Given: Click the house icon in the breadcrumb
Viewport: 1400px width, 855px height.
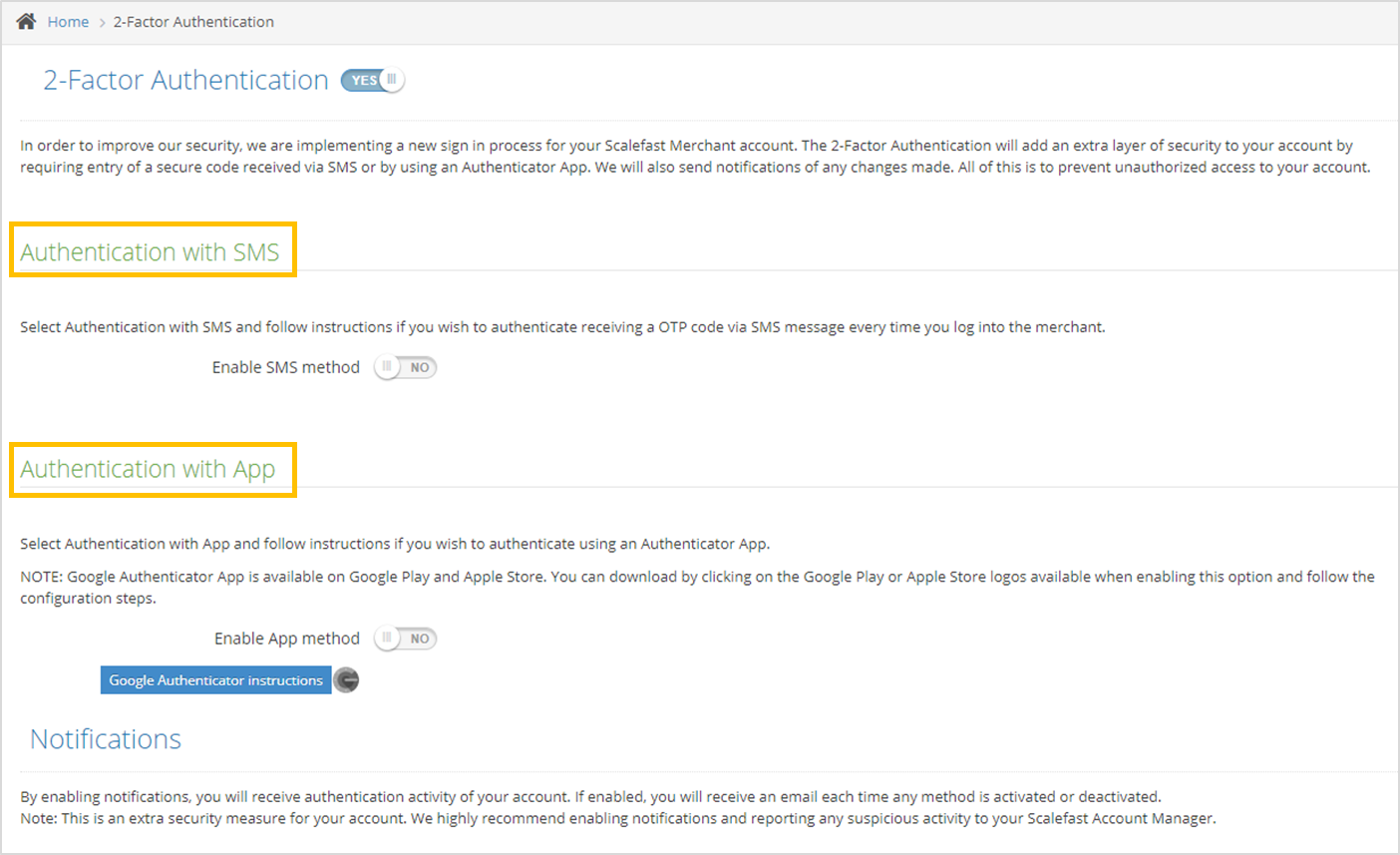Looking at the screenshot, I should coord(26,21).
